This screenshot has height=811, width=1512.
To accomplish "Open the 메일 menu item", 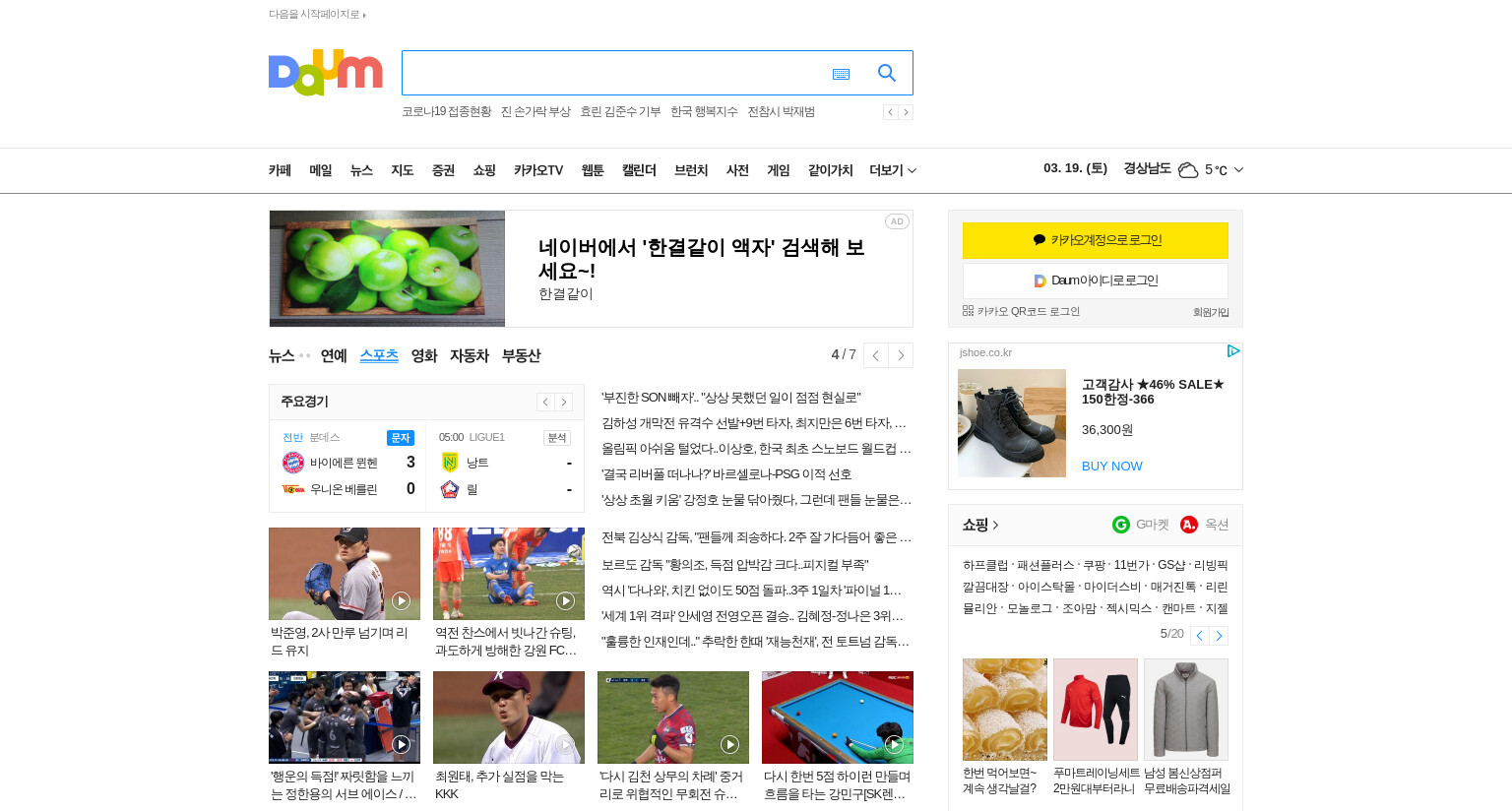I will pyautogui.click(x=321, y=170).
